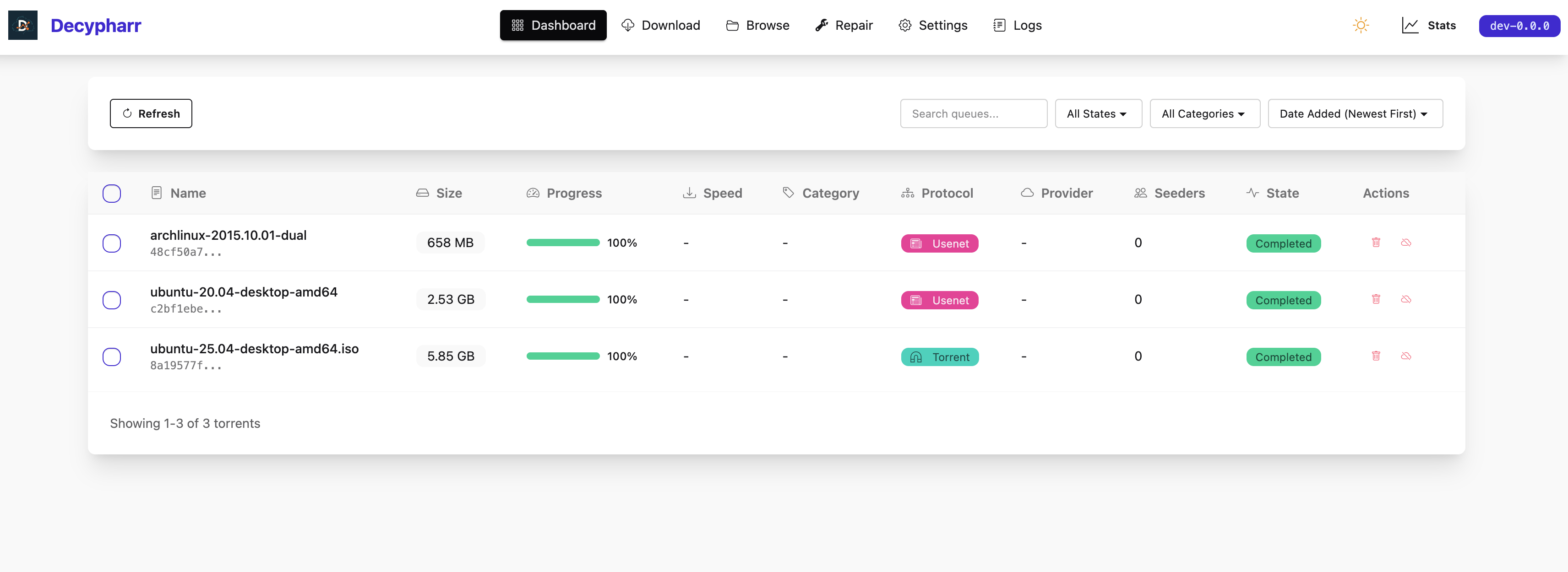Click the cloud-off icon for ubuntu-25.04 row
The height and width of the screenshot is (572, 1568).
pyautogui.click(x=1405, y=356)
